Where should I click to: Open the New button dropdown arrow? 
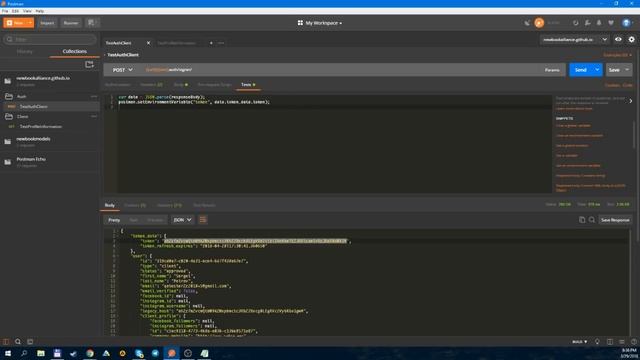click(30, 23)
